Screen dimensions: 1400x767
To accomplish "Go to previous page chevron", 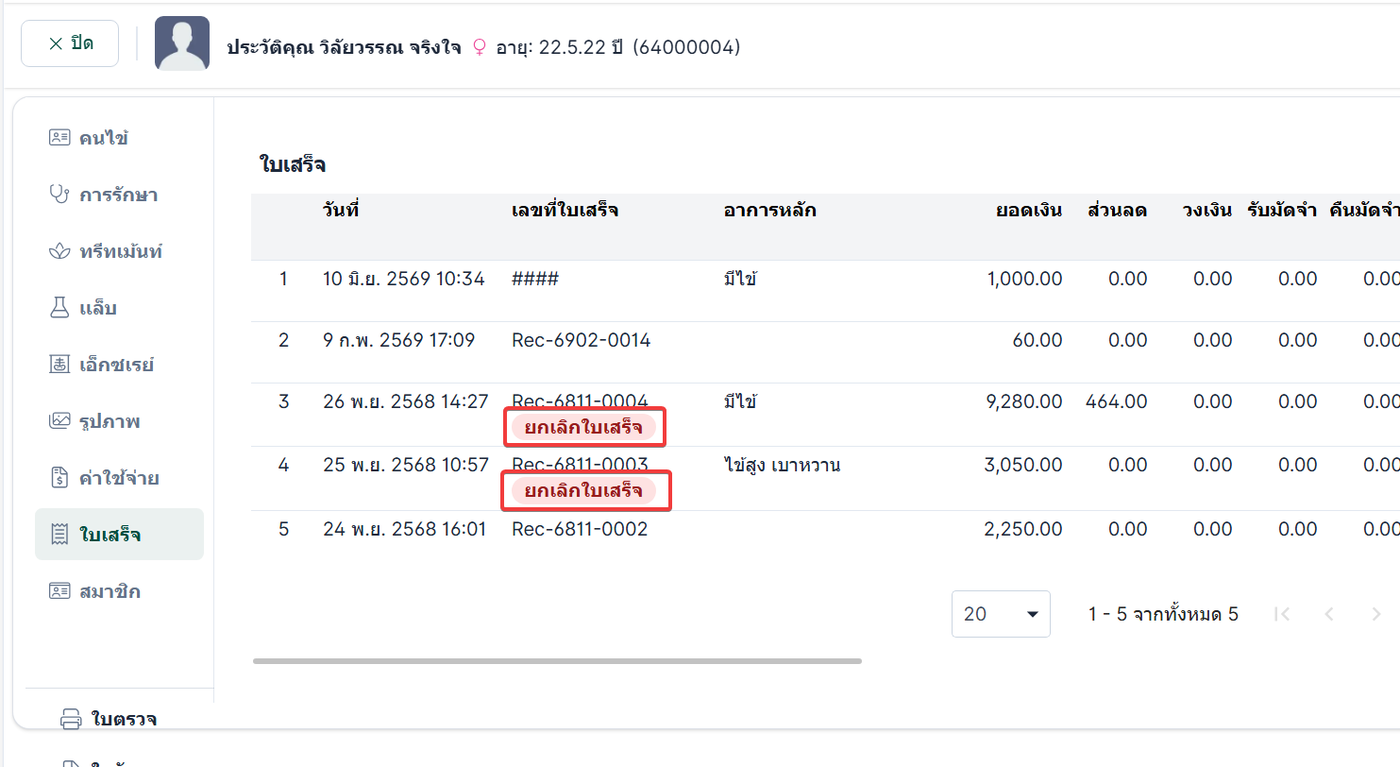I will coord(1329,614).
